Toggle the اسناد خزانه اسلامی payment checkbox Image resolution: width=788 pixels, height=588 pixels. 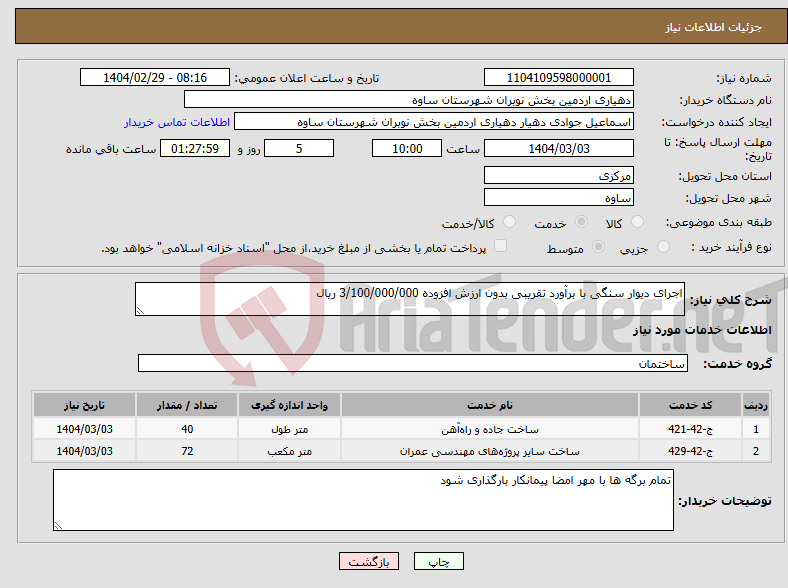pyautogui.click(x=501, y=246)
